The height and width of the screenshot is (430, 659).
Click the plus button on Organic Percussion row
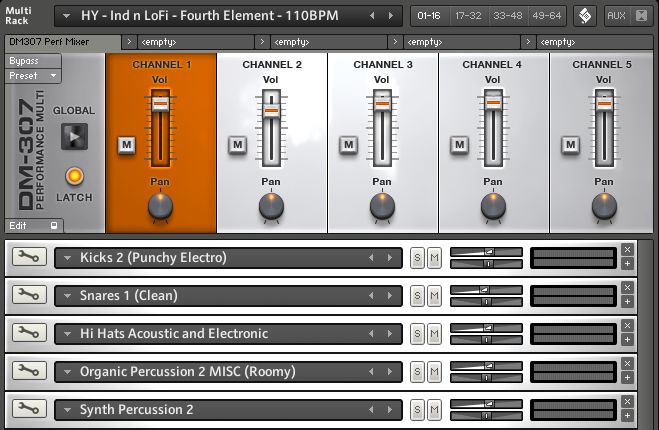tap(627, 378)
